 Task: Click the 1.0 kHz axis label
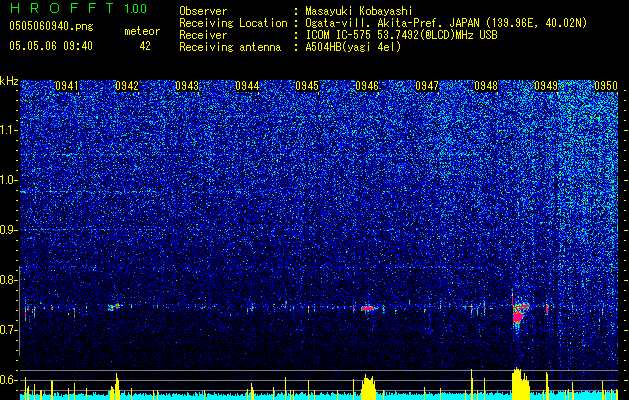[x=9, y=180]
